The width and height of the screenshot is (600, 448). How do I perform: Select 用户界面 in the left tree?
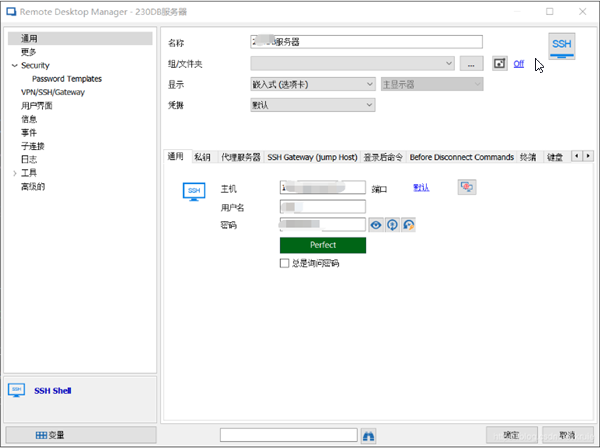coord(37,106)
